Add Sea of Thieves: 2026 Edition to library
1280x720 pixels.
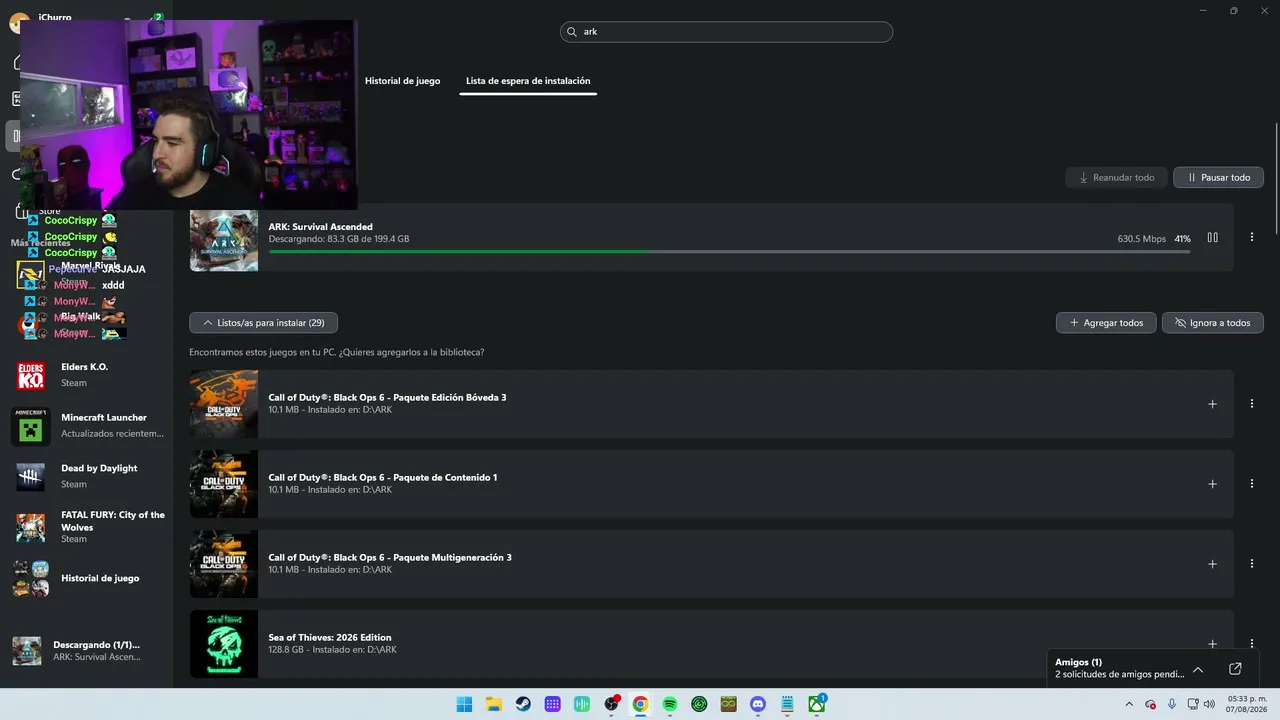click(x=1212, y=644)
